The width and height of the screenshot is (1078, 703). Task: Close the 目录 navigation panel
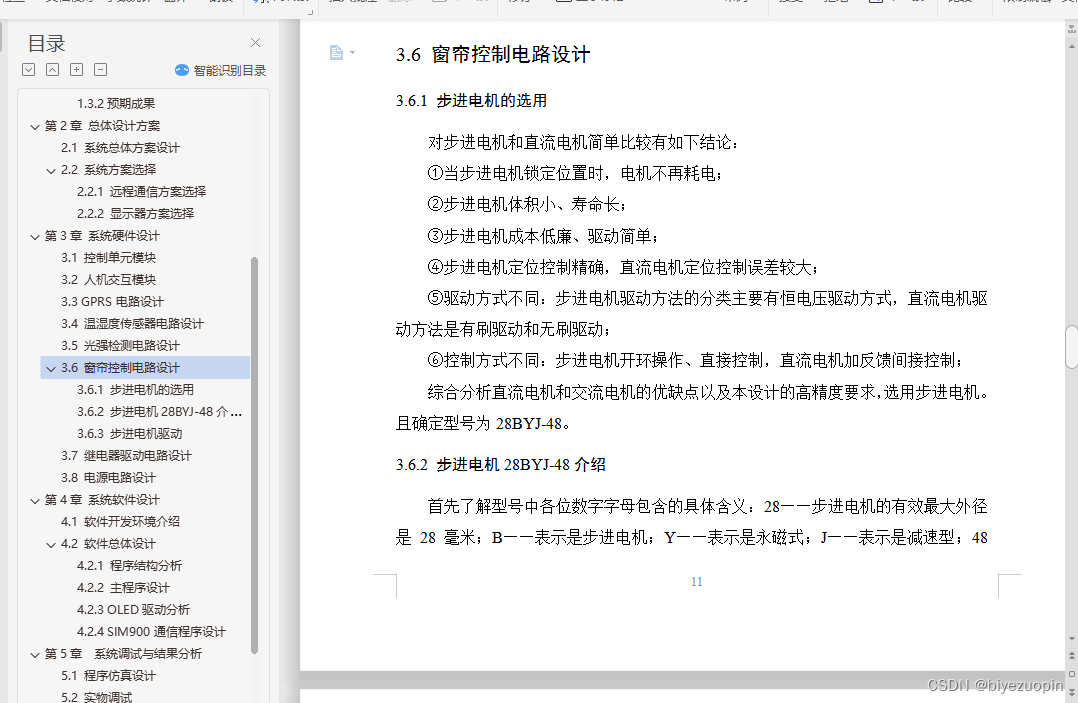pos(255,43)
